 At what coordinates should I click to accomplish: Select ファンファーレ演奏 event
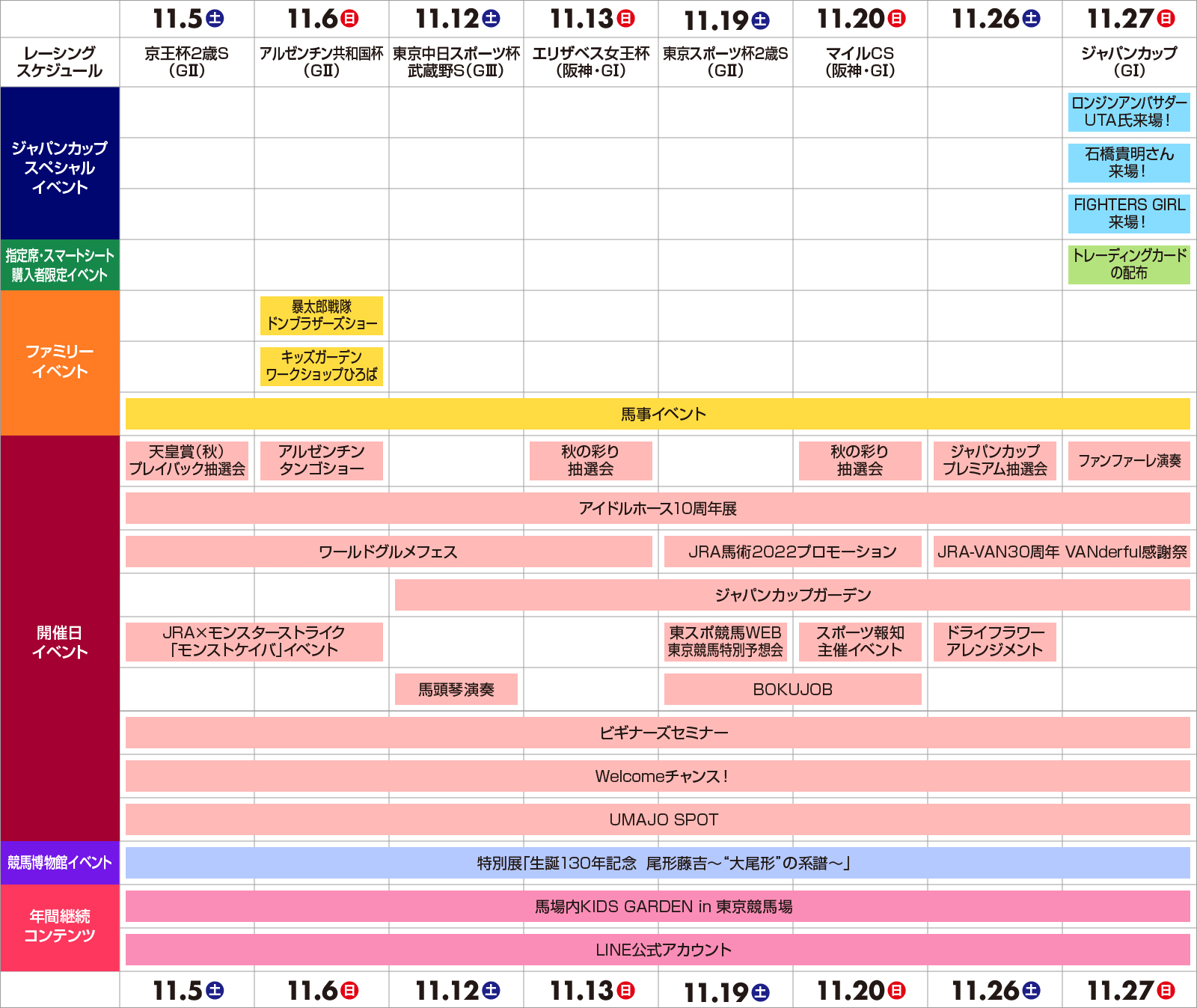pos(1129,461)
